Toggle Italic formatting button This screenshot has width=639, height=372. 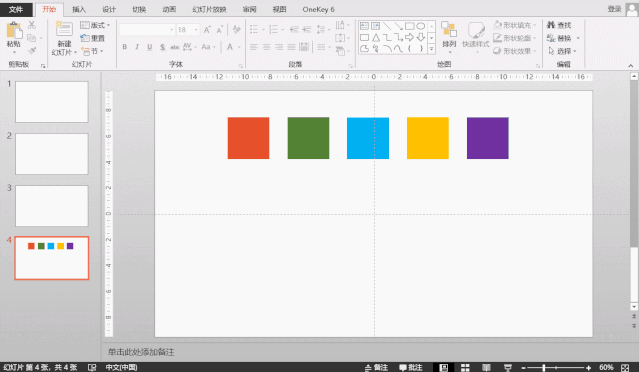coord(137,47)
